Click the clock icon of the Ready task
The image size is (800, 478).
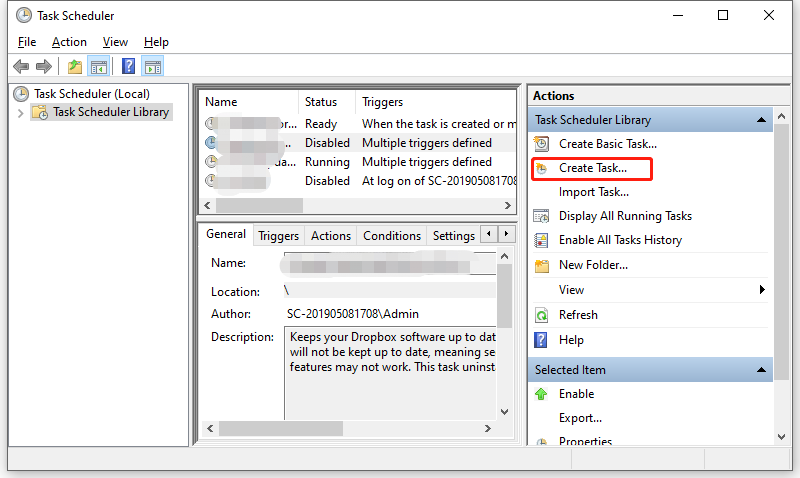[210, 123]
